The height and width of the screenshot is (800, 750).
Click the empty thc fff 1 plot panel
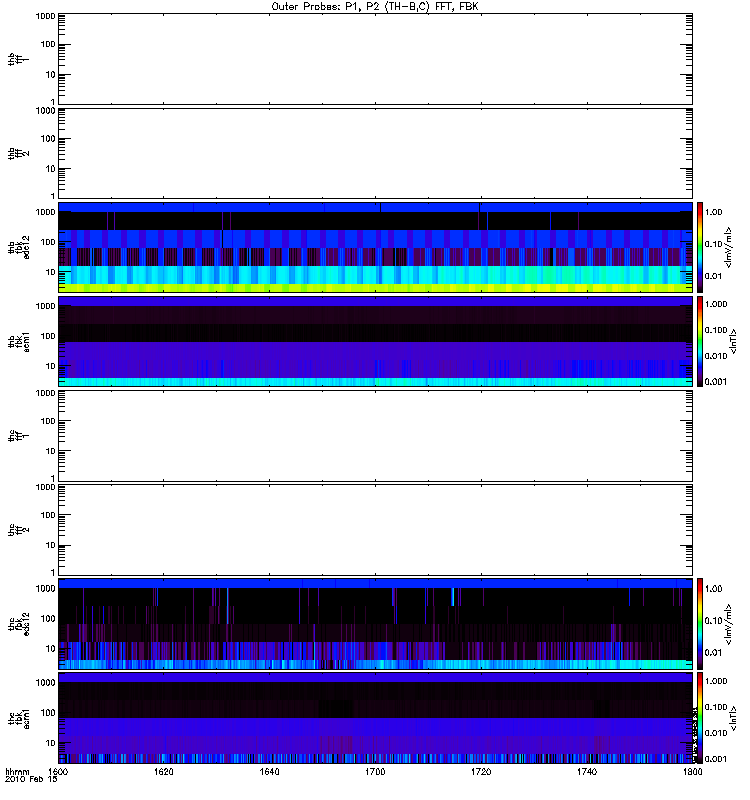coord(375,436)
